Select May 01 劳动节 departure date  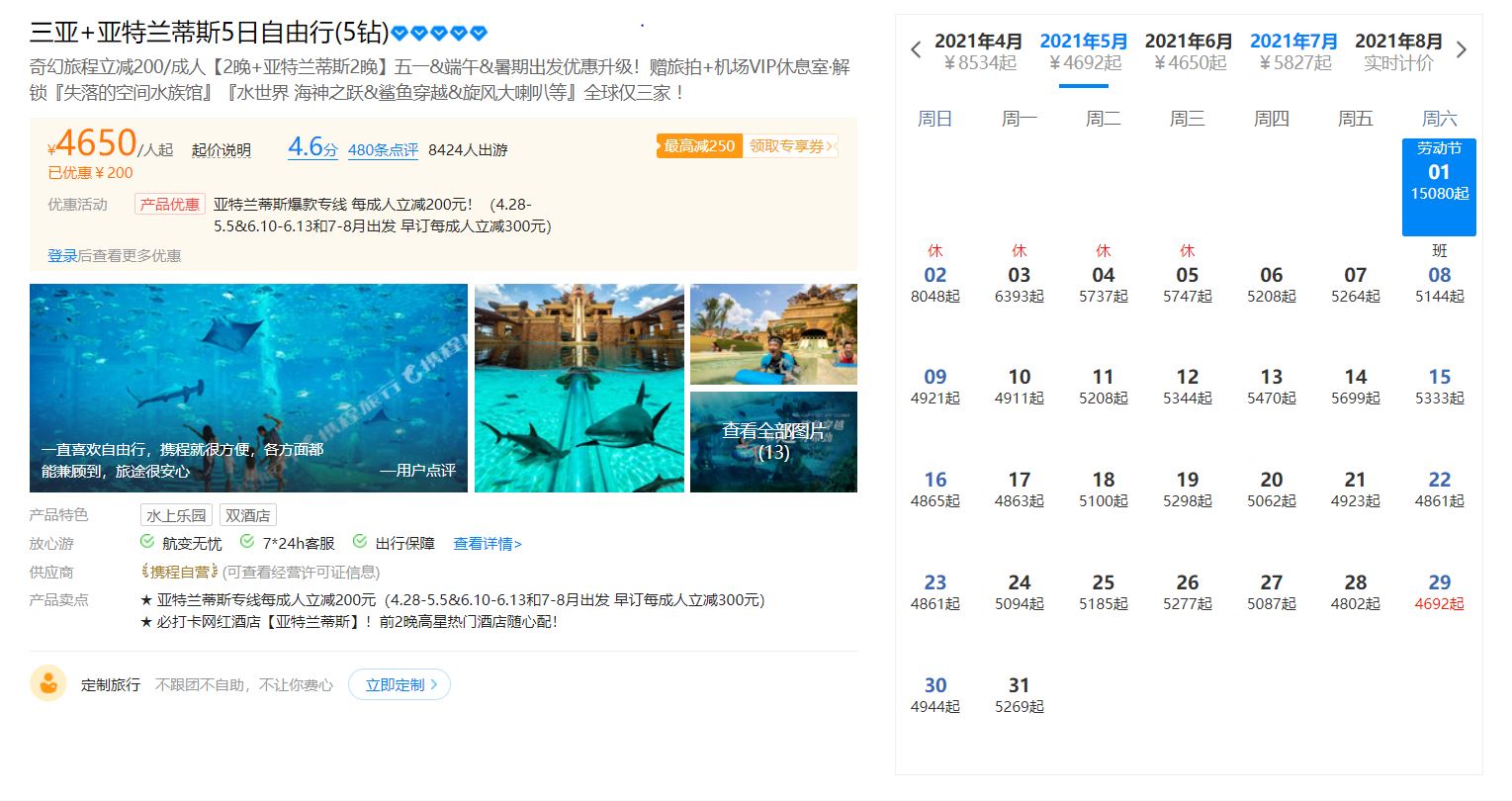[1439, 187]
